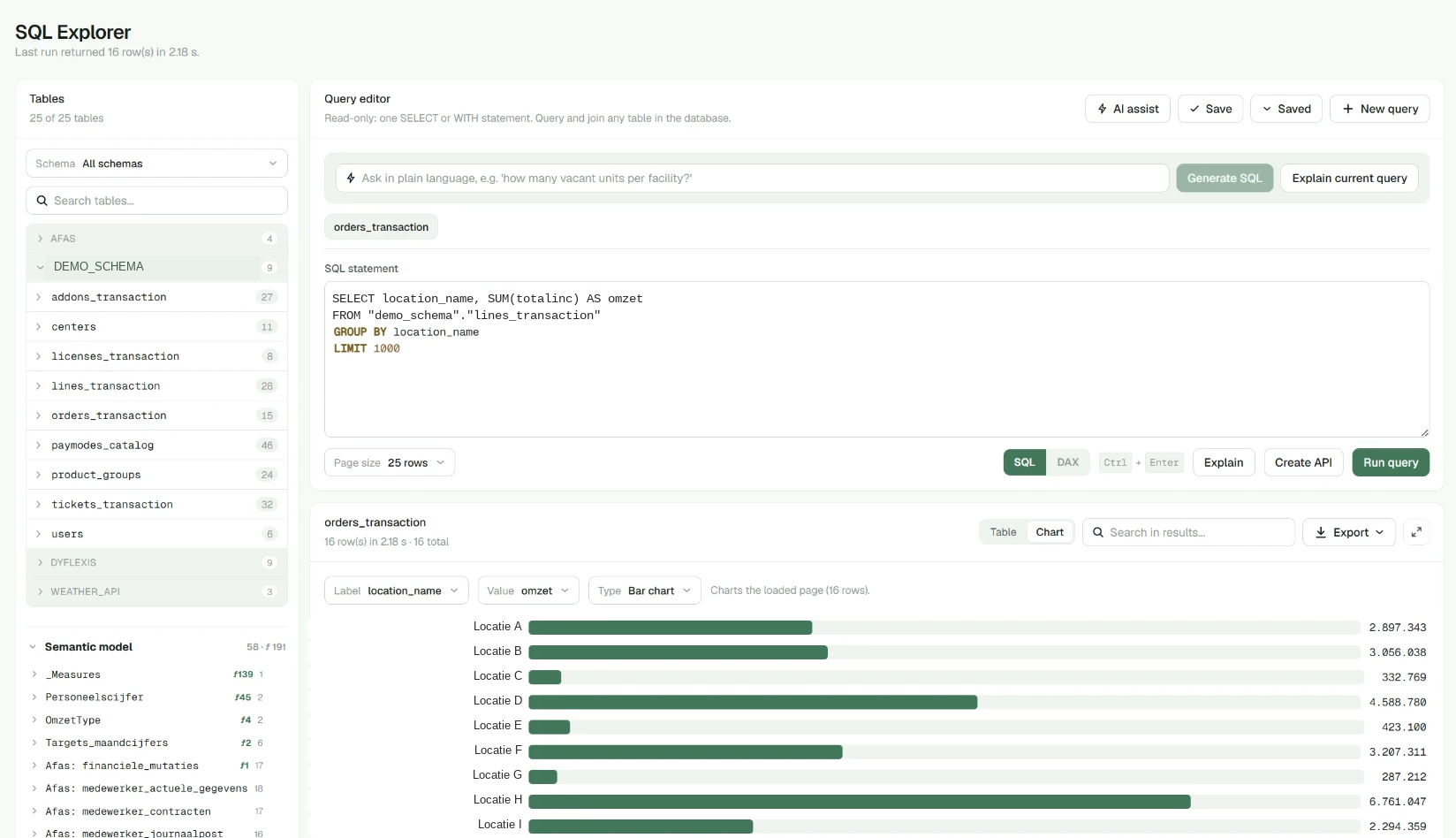Screen dimensions: 1456x838
Task: Click the Locatie C value 332.769
Action: 1404,677
